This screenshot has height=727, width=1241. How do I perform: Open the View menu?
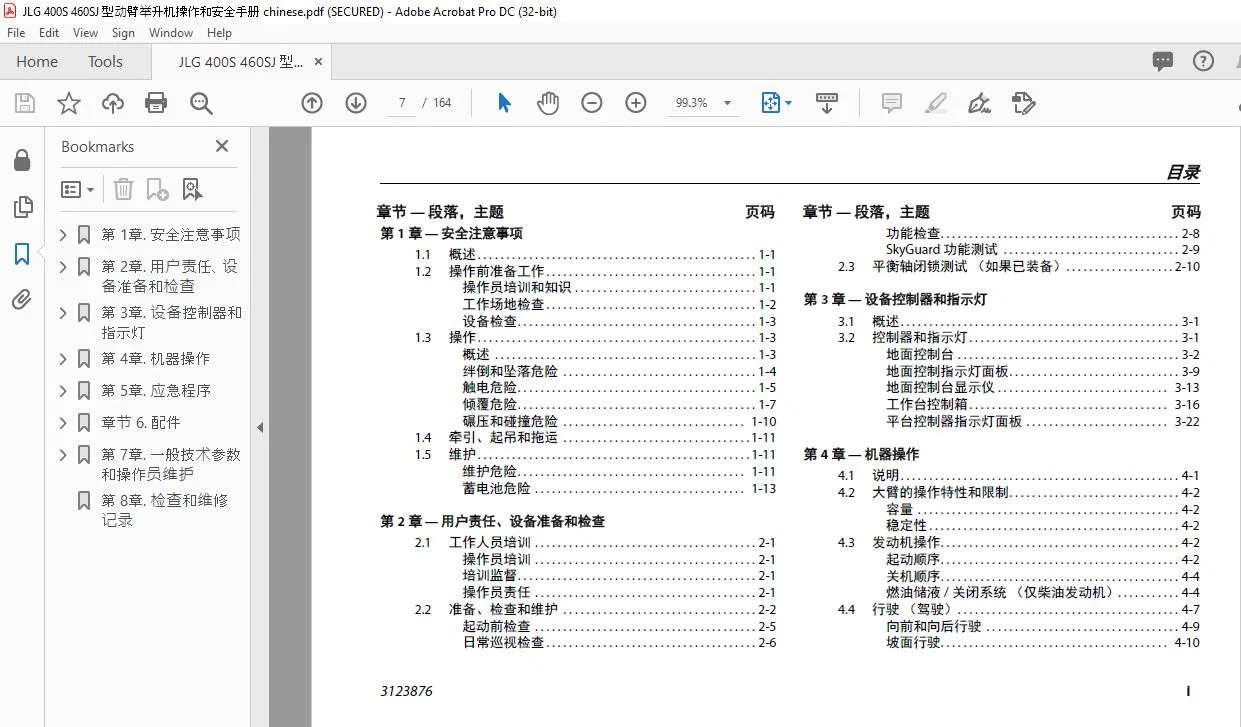point(86,33)
